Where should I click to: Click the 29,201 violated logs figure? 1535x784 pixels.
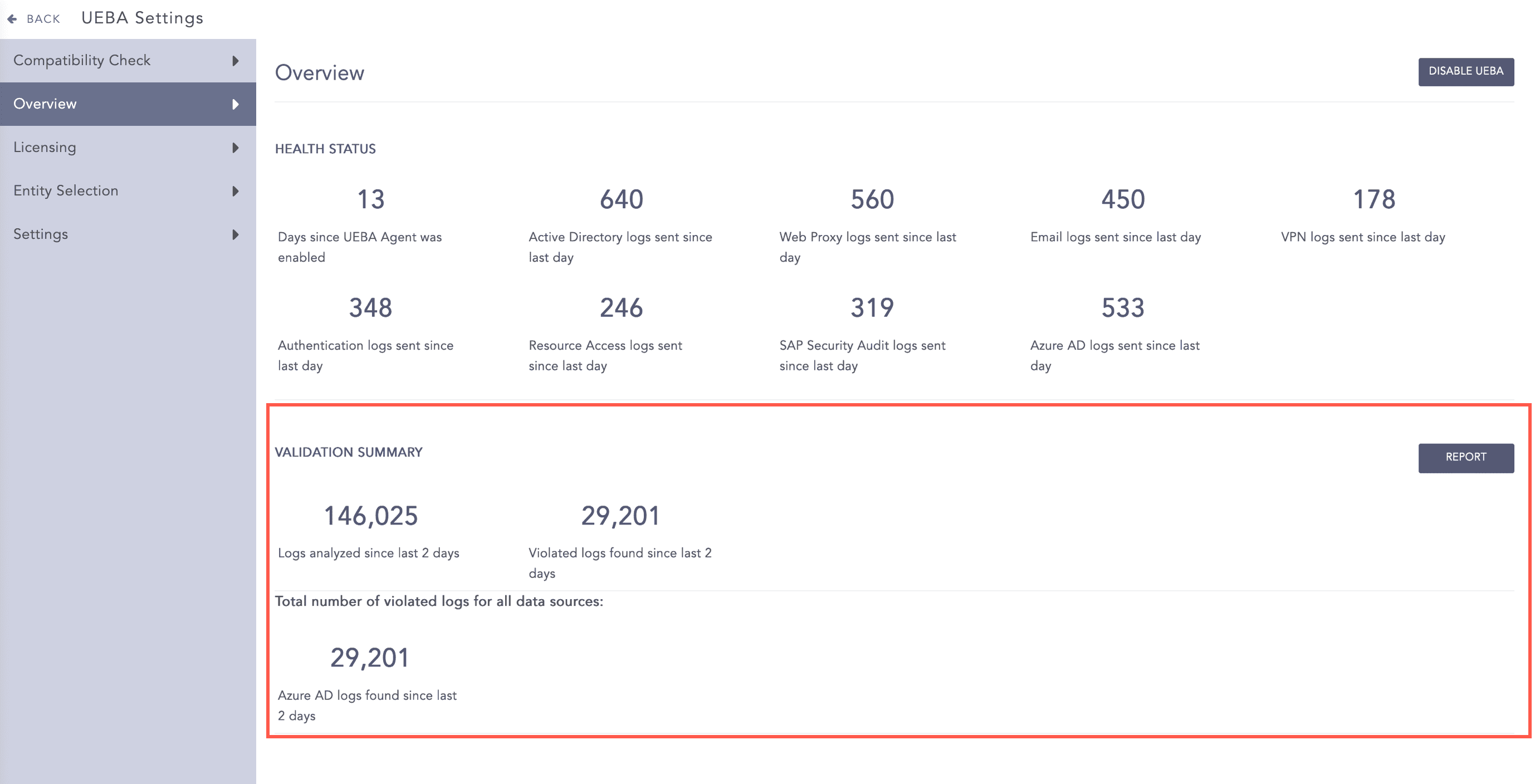(x=620, y=516)
